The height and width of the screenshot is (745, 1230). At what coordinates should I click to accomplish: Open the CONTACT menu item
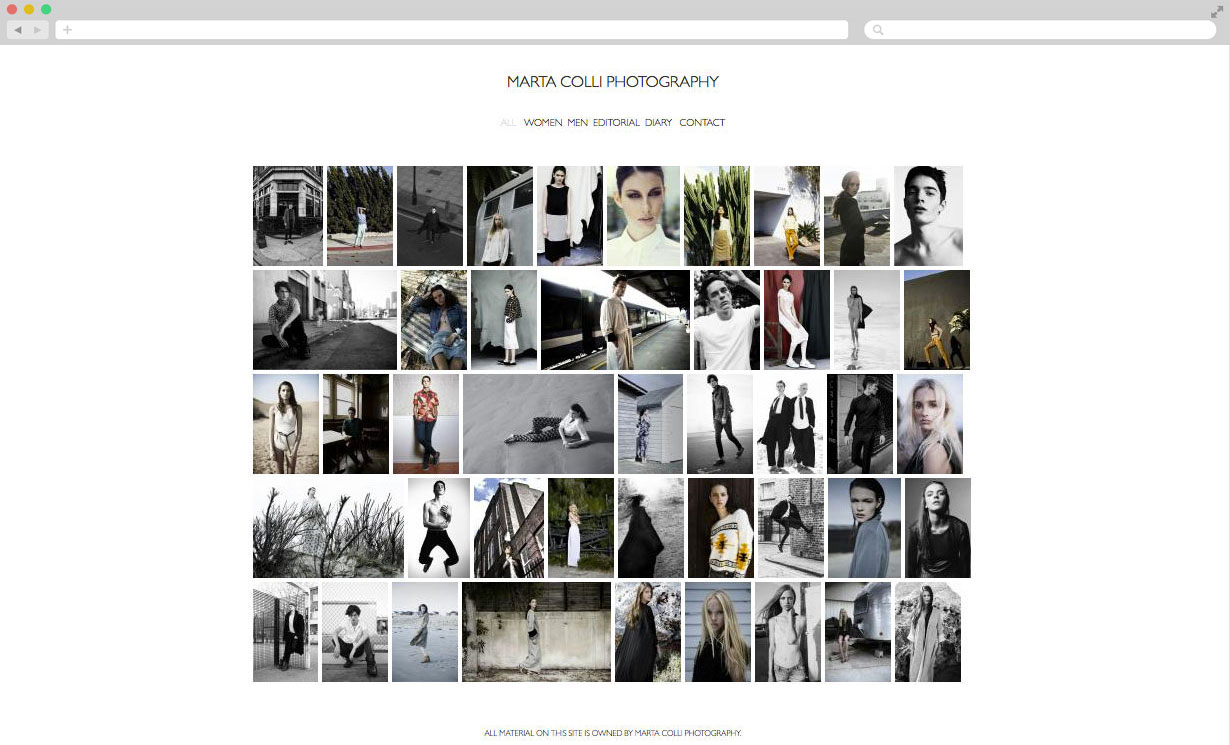pos(702,123)
